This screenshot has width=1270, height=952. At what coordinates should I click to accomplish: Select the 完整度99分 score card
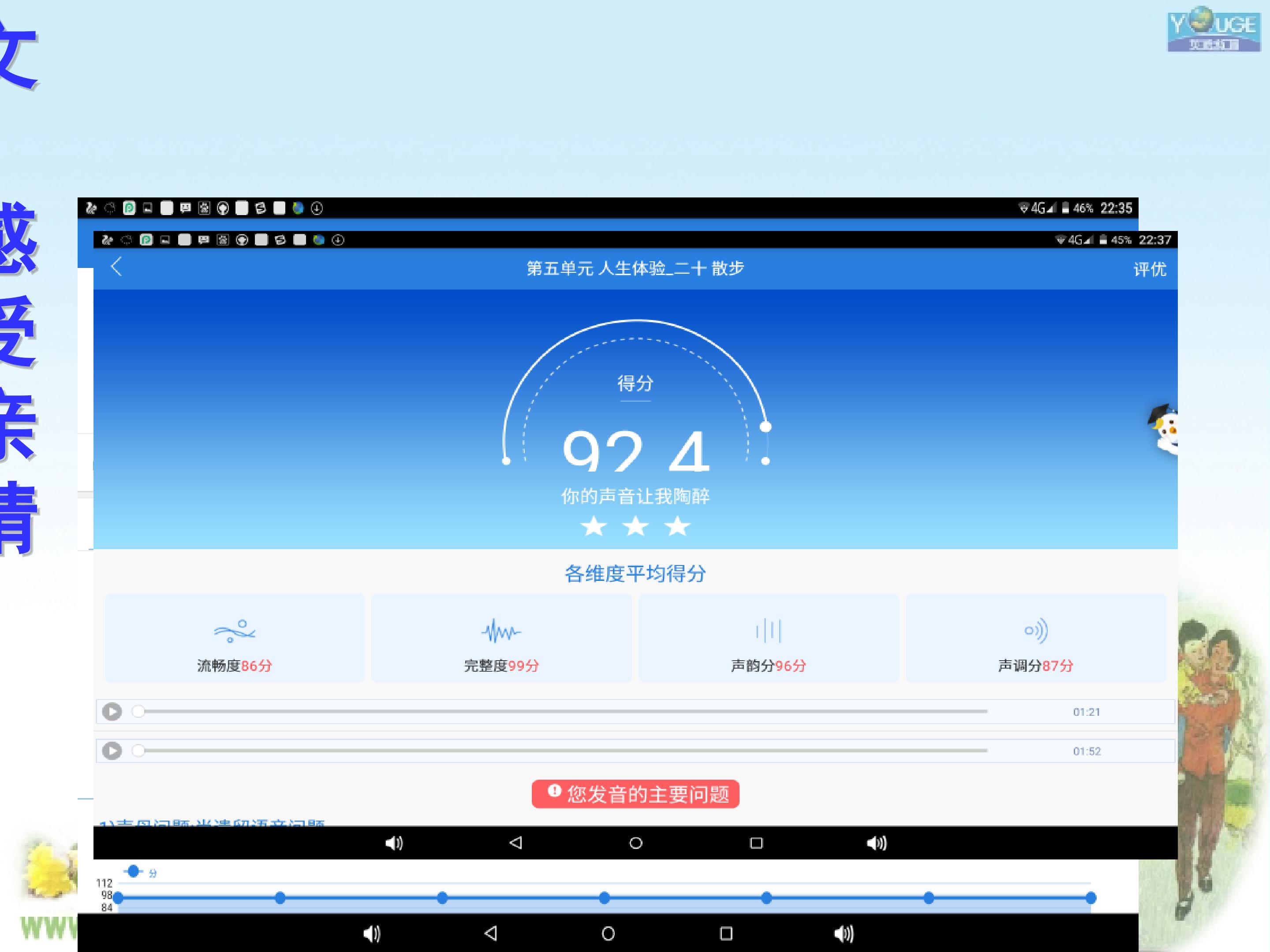pyautogui.click(x=502, y=638)
